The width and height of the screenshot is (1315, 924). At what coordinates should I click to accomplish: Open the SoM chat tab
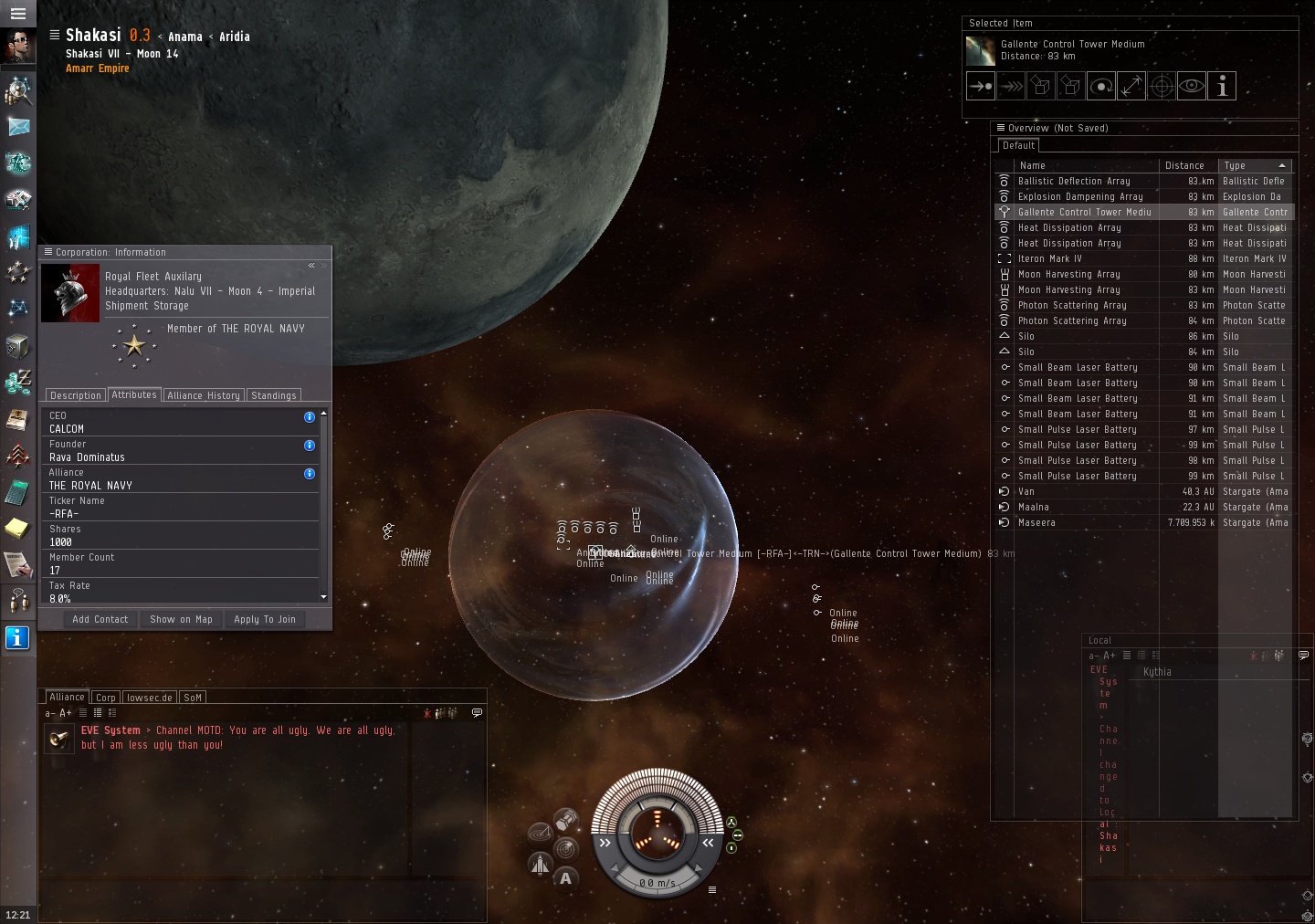tap(193, 698)
